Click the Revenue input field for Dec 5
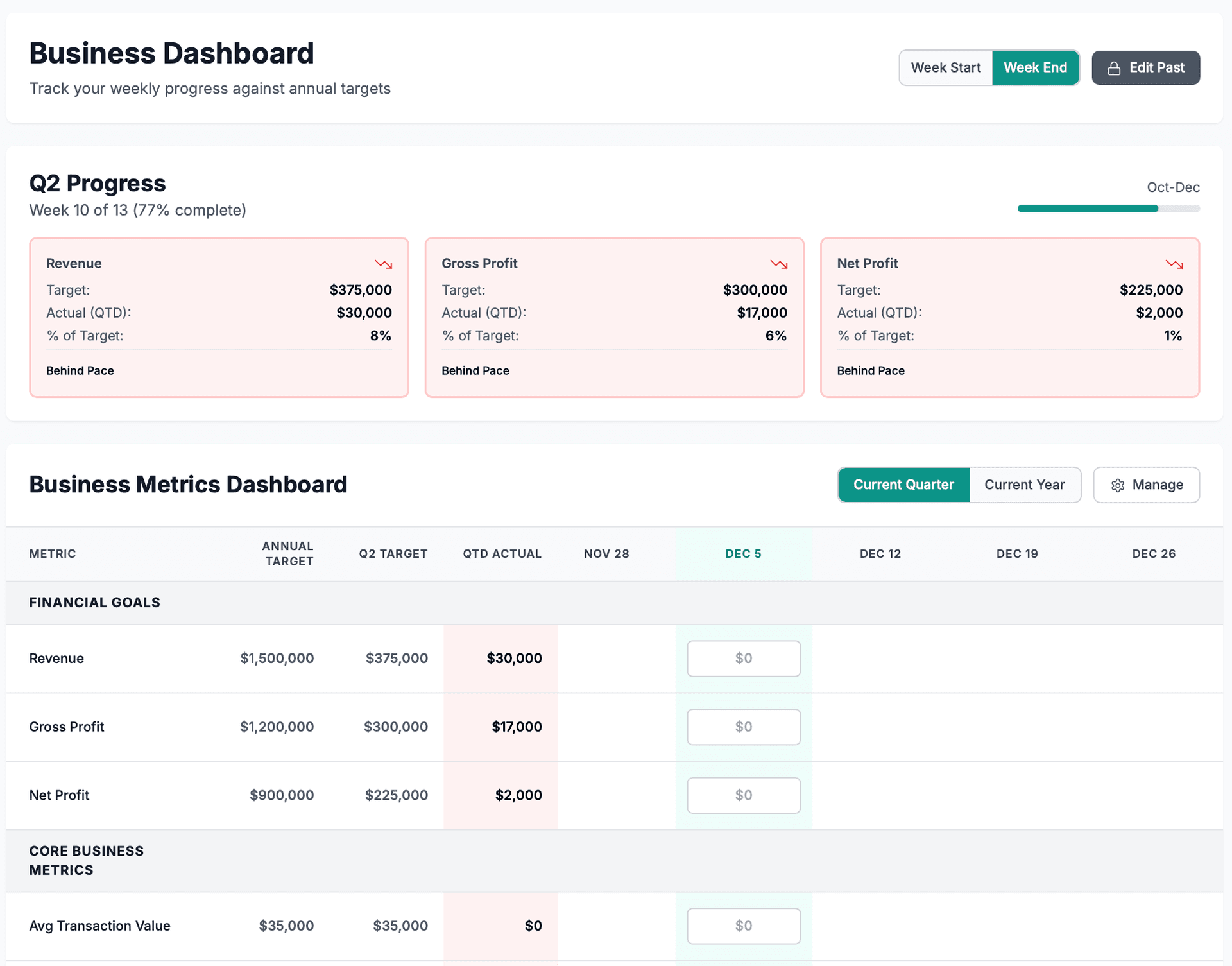The image size is (1232, 966). (743, 658)
